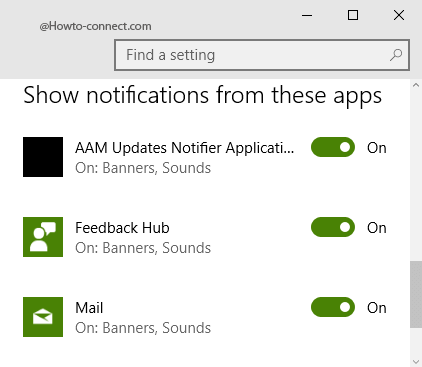Open Feedback Hub notification settings
The image size is (422, 367).
click(122, 228)
